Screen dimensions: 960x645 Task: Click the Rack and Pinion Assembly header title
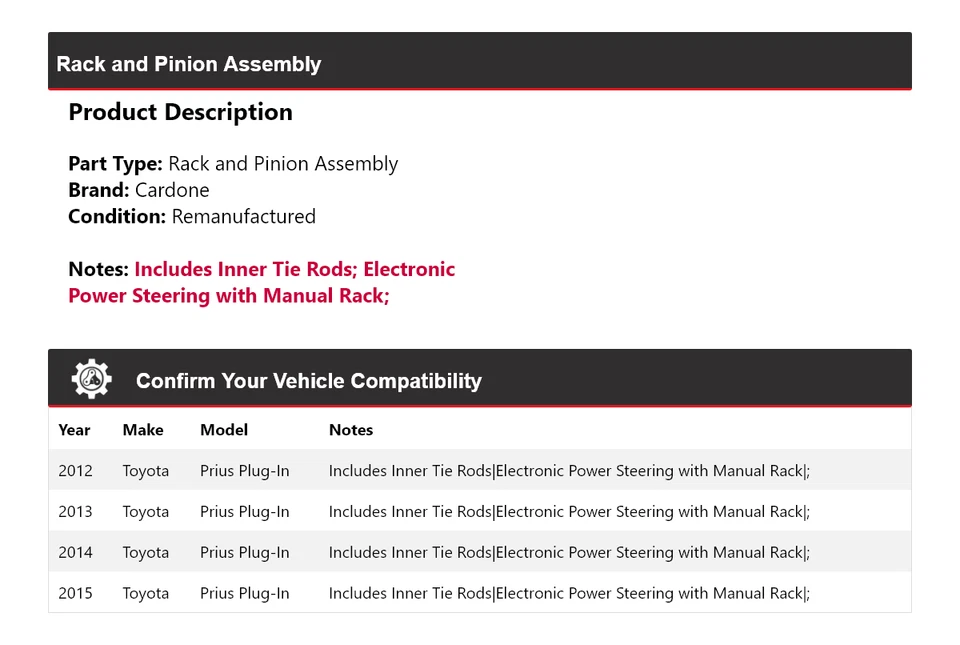[189, 64]
